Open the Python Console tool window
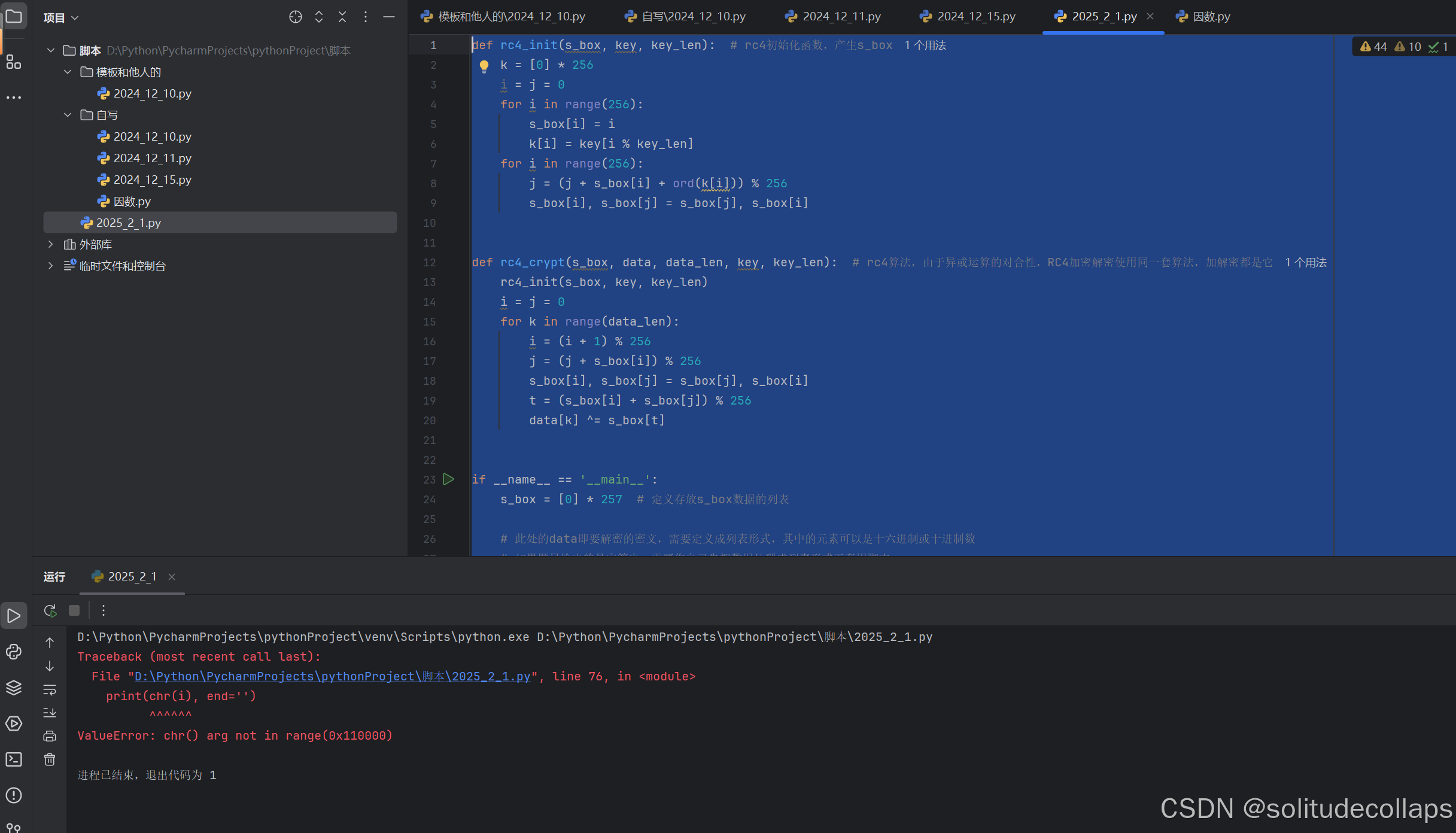 (x=14, y=652)
